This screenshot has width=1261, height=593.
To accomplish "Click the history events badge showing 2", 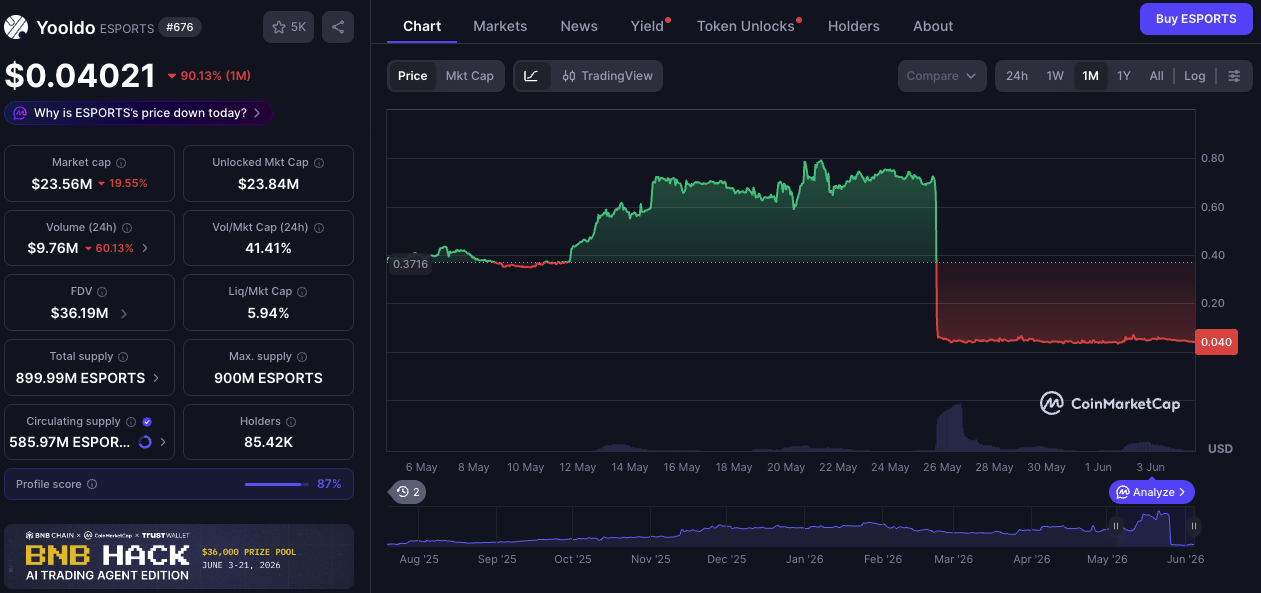I will pos(407,492).
